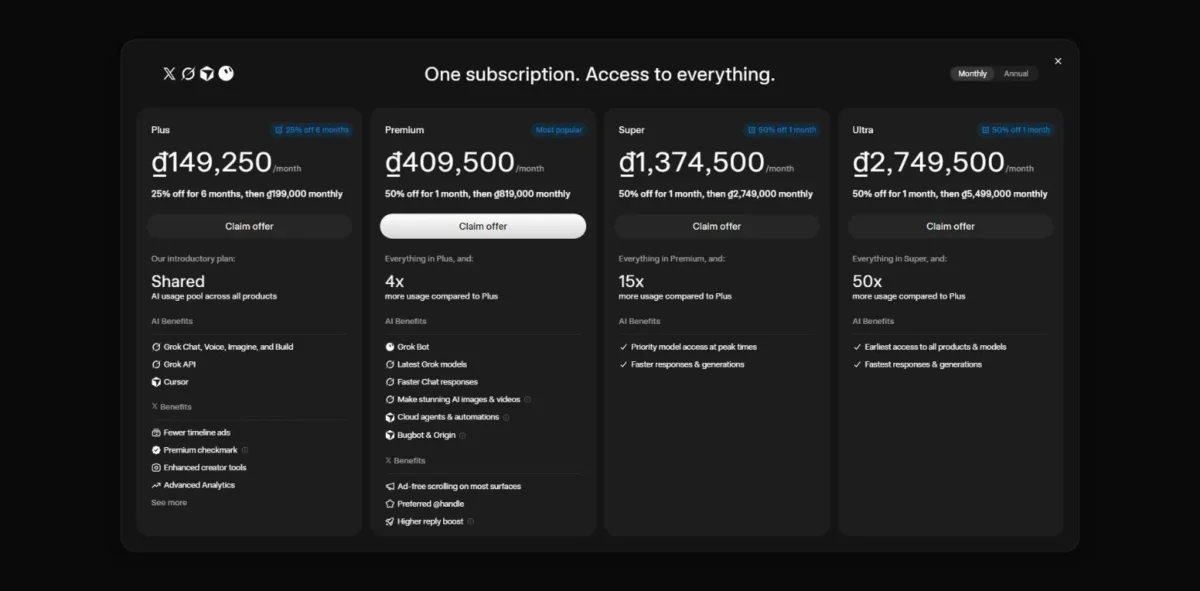Click rocket icon beside Higher reply boost
The width and height of the screenshot is (1200, 591).
pos(390,521)
